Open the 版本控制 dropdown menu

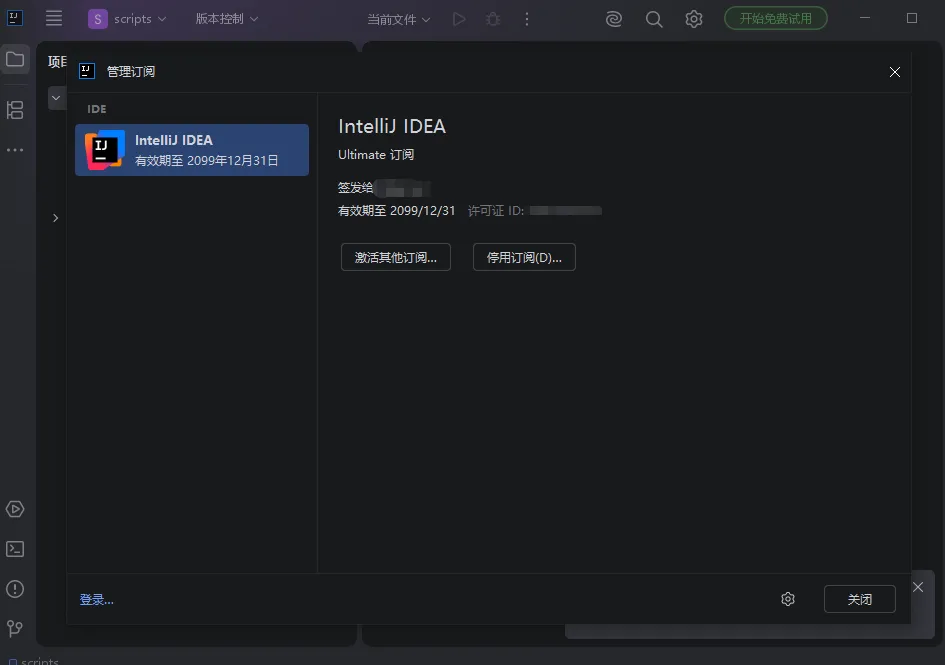click(227, 19)
